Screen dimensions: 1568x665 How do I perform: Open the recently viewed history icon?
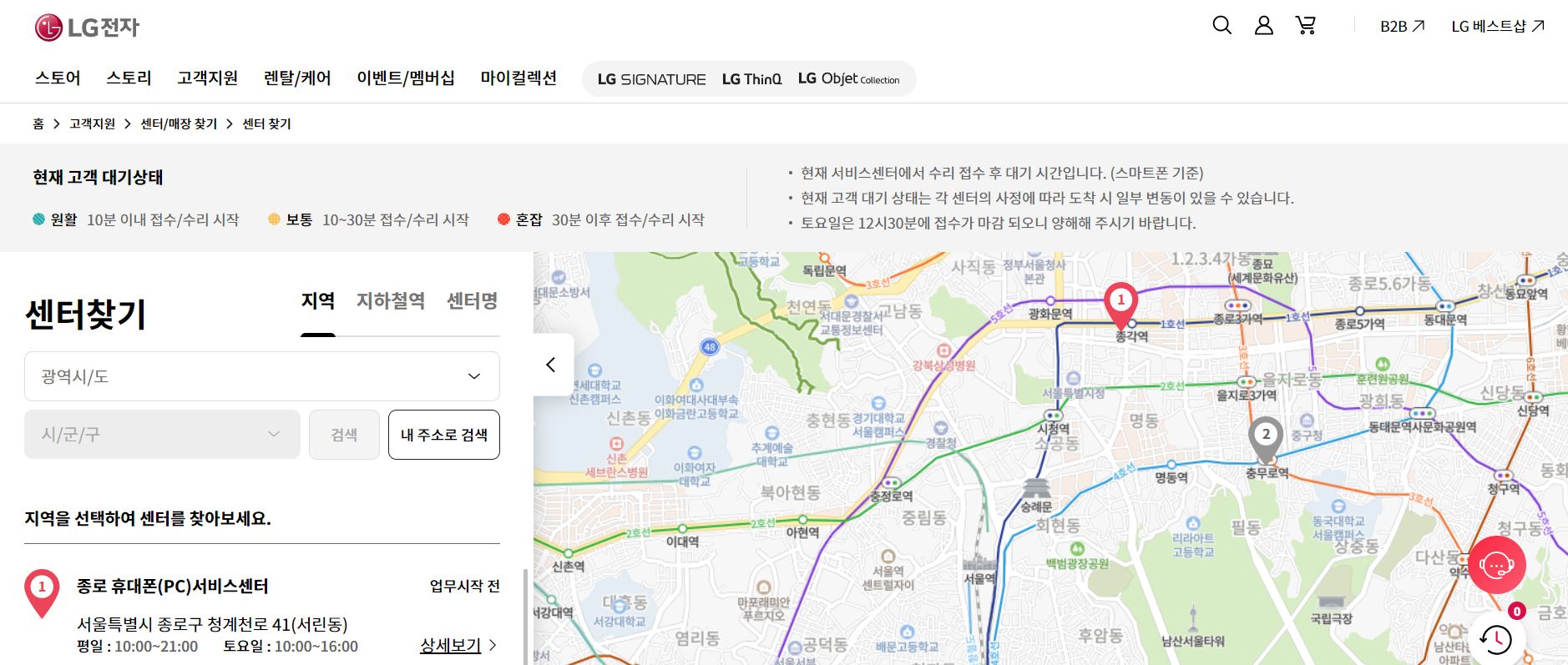[1496, 638]
